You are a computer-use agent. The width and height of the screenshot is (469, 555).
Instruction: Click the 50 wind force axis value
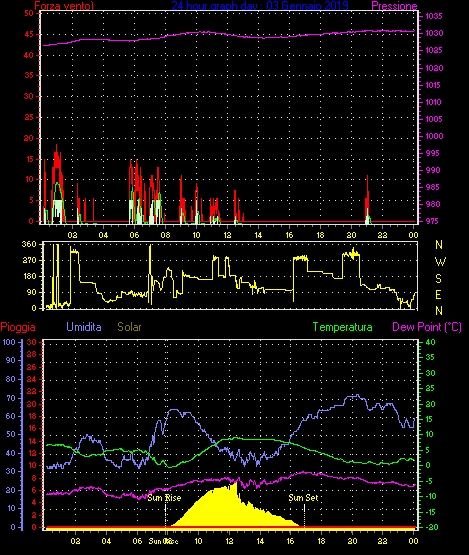point(29,13)
